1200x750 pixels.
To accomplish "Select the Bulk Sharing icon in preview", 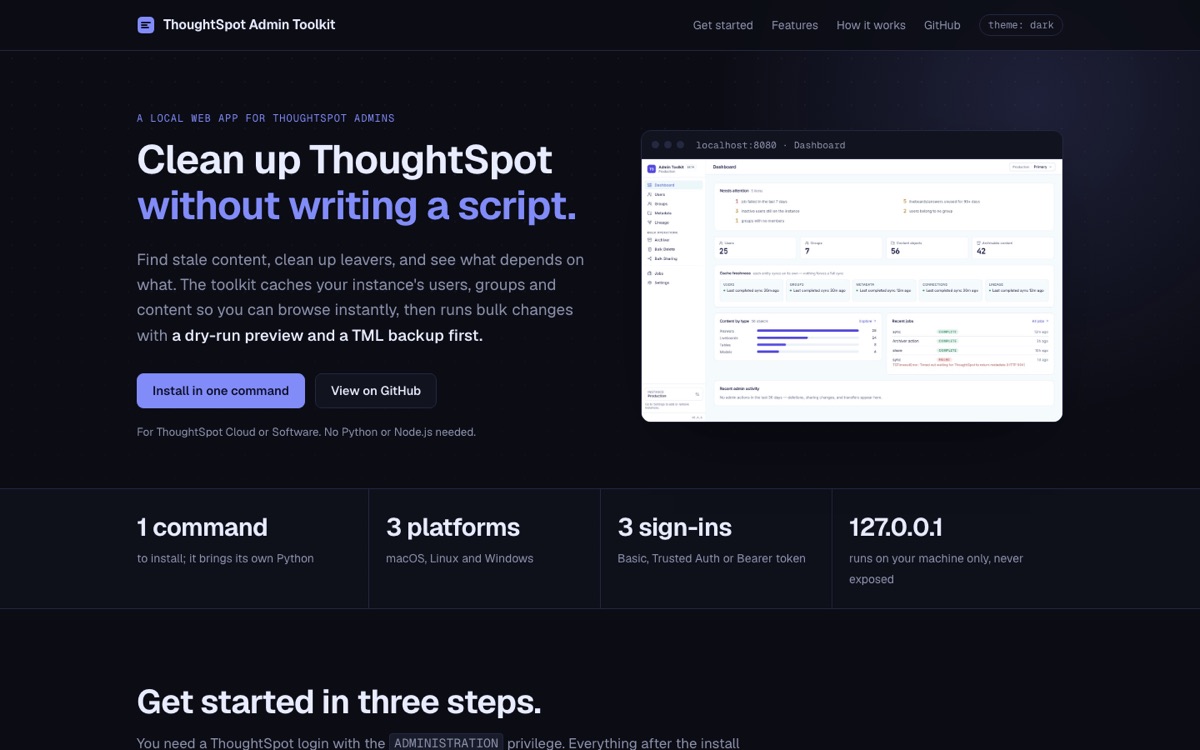I will pyautogui.click(x=649, y=258).
